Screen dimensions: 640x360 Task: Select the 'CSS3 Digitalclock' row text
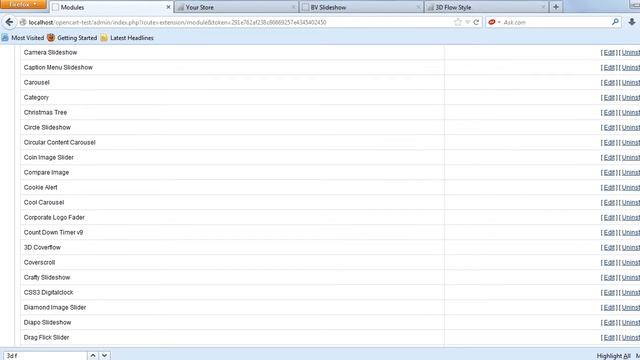coord(49,292)
